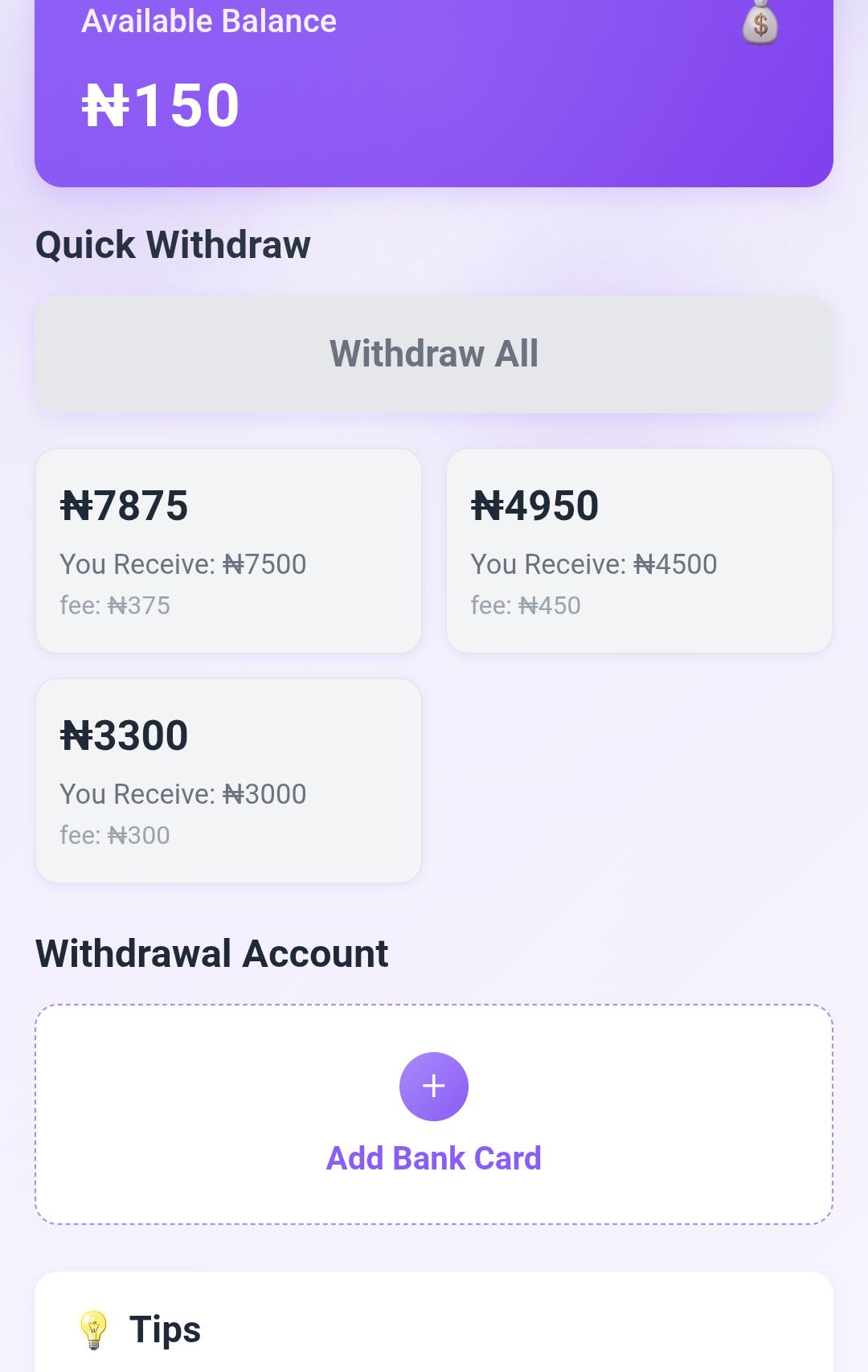Pick the ₦3300 withdrawal amount
This screenshot has width=868, height=1372.
click(125, 736)
